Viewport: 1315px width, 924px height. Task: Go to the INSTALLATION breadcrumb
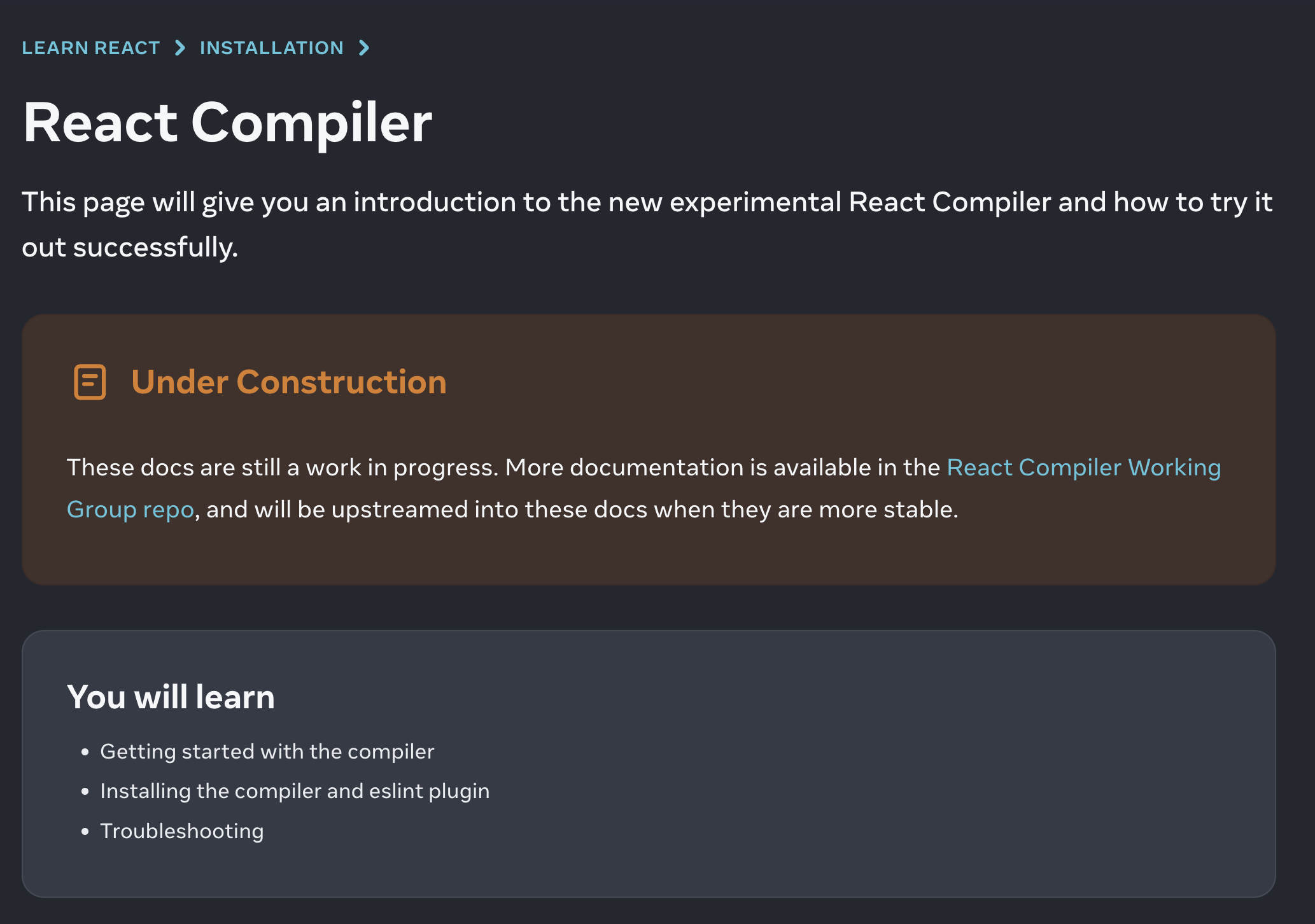coord(272,48)
